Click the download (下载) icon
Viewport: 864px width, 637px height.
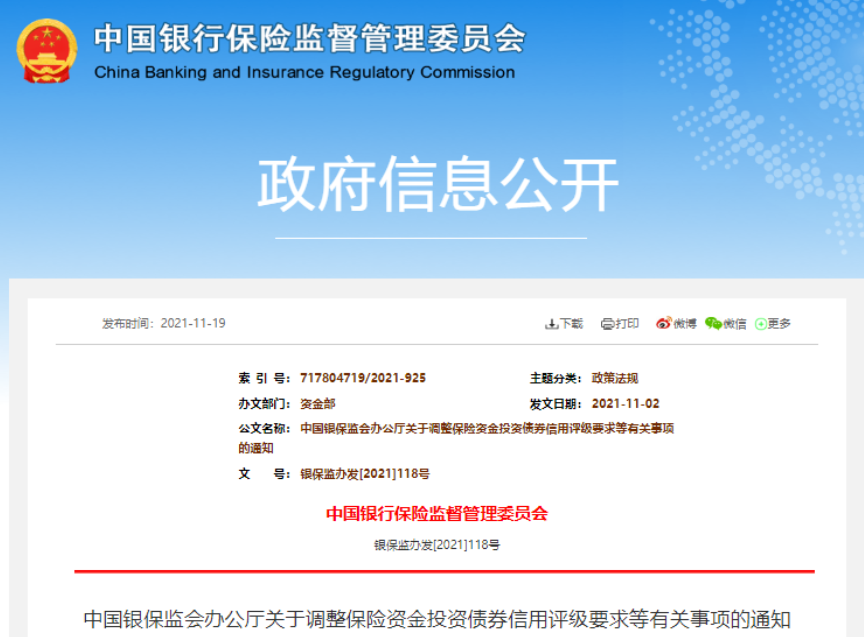pyautogui.click(x=552, y=324)
